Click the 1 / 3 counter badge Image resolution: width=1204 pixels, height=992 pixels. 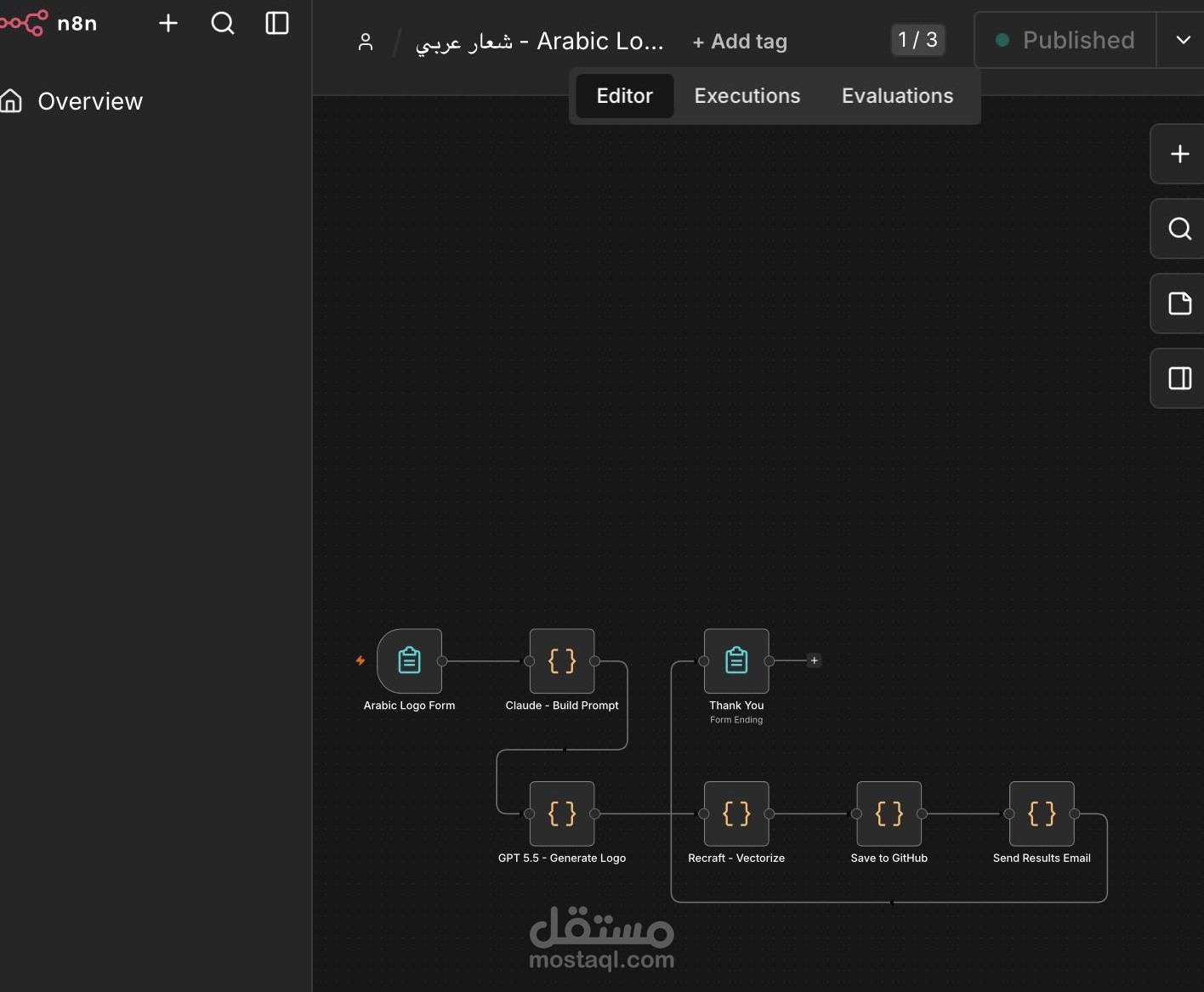(918, 40)
